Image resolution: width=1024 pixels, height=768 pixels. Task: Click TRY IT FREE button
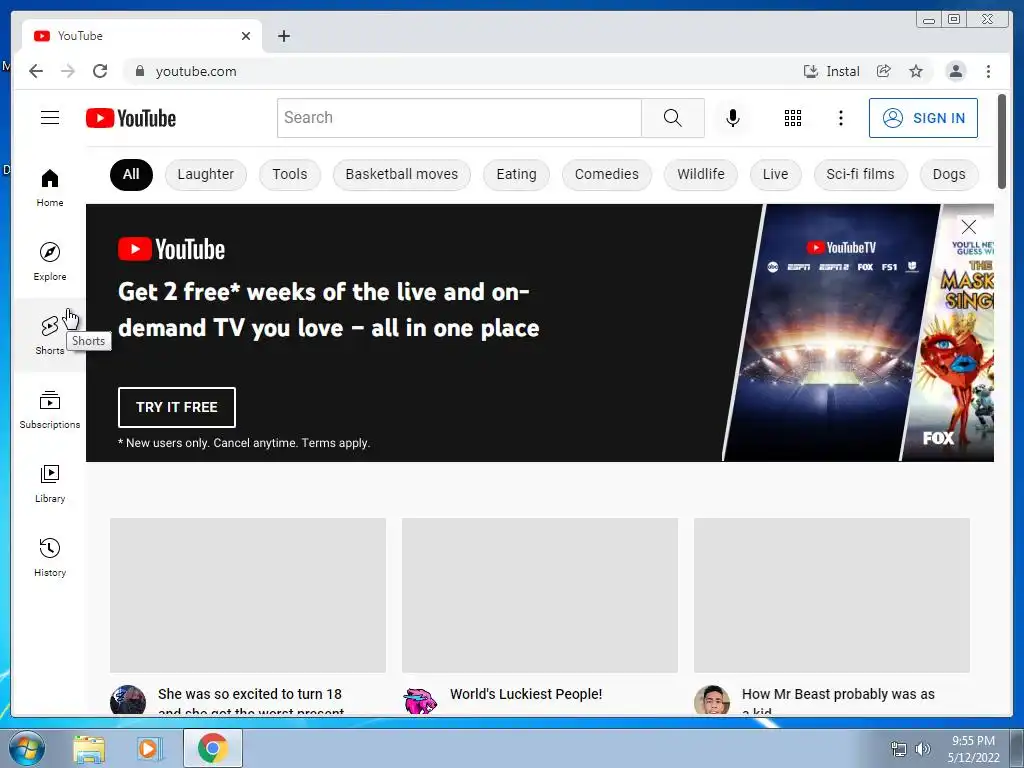pos(177,407)
